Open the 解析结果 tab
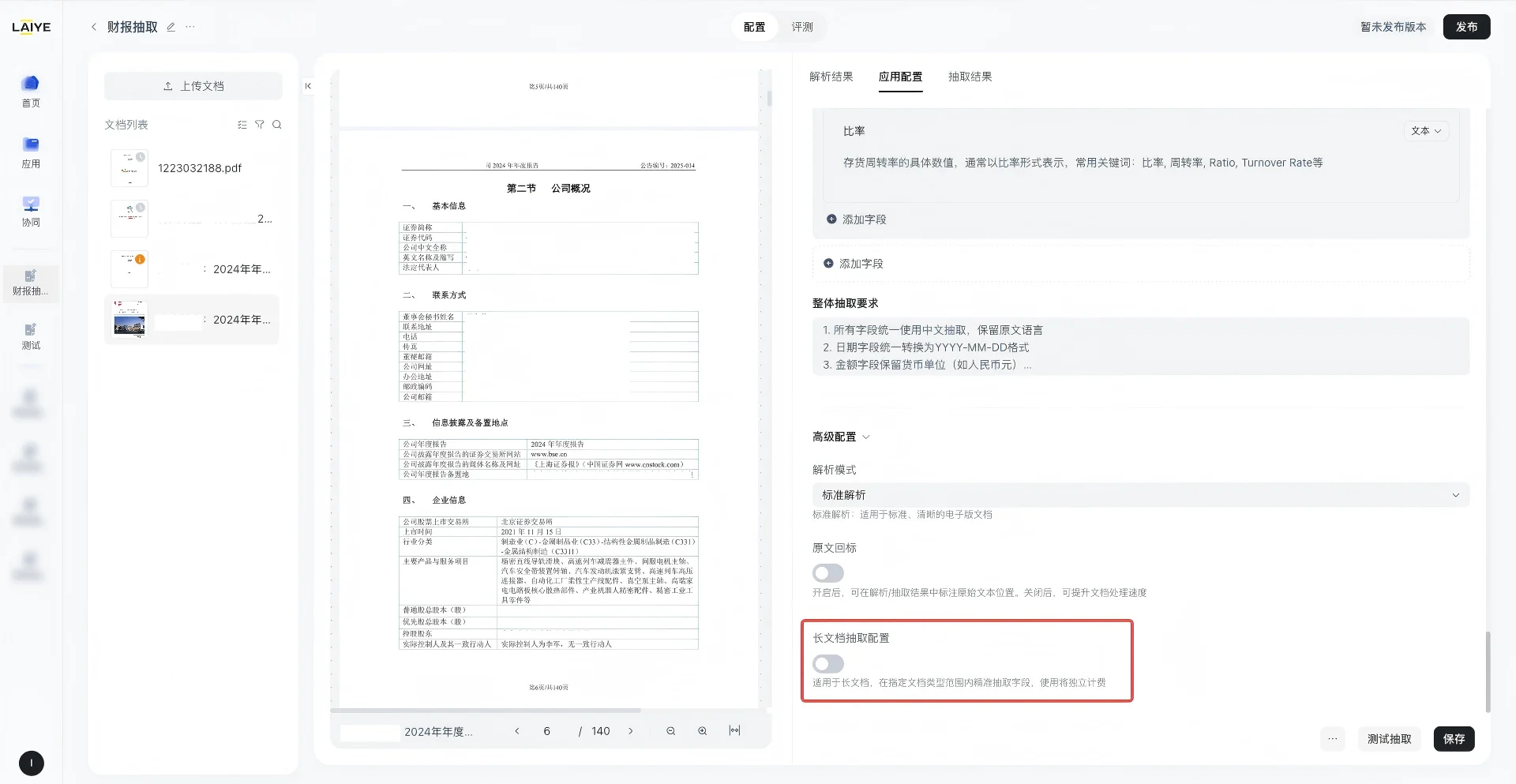 click(831, 77)
